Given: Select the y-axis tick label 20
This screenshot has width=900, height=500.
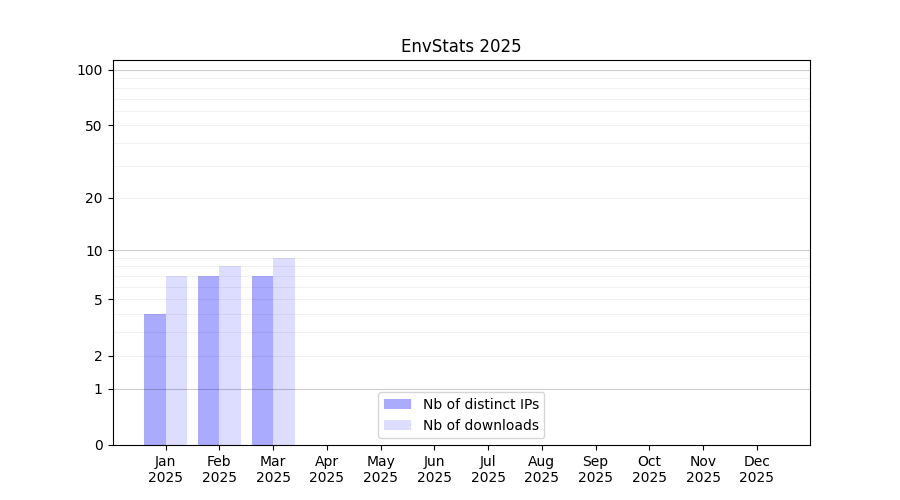Looking at the screenshot, I should [93, 198].
